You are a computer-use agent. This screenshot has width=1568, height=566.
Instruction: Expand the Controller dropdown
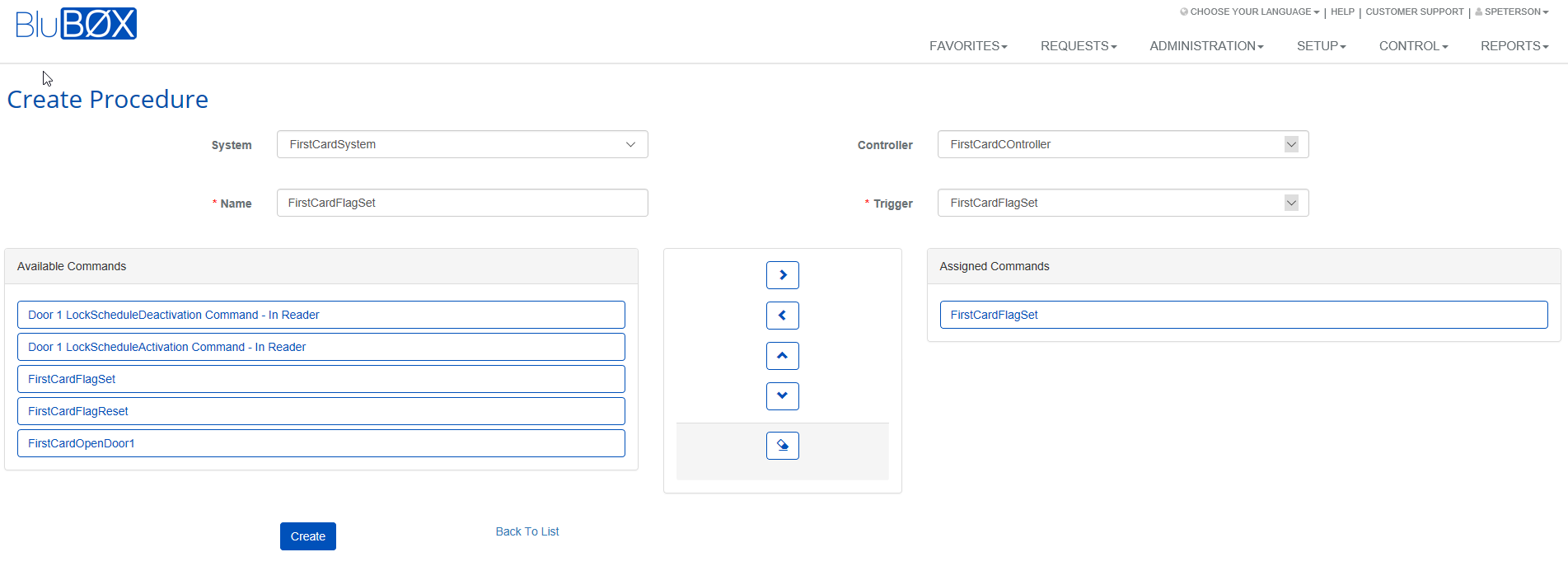(1123, 144)
